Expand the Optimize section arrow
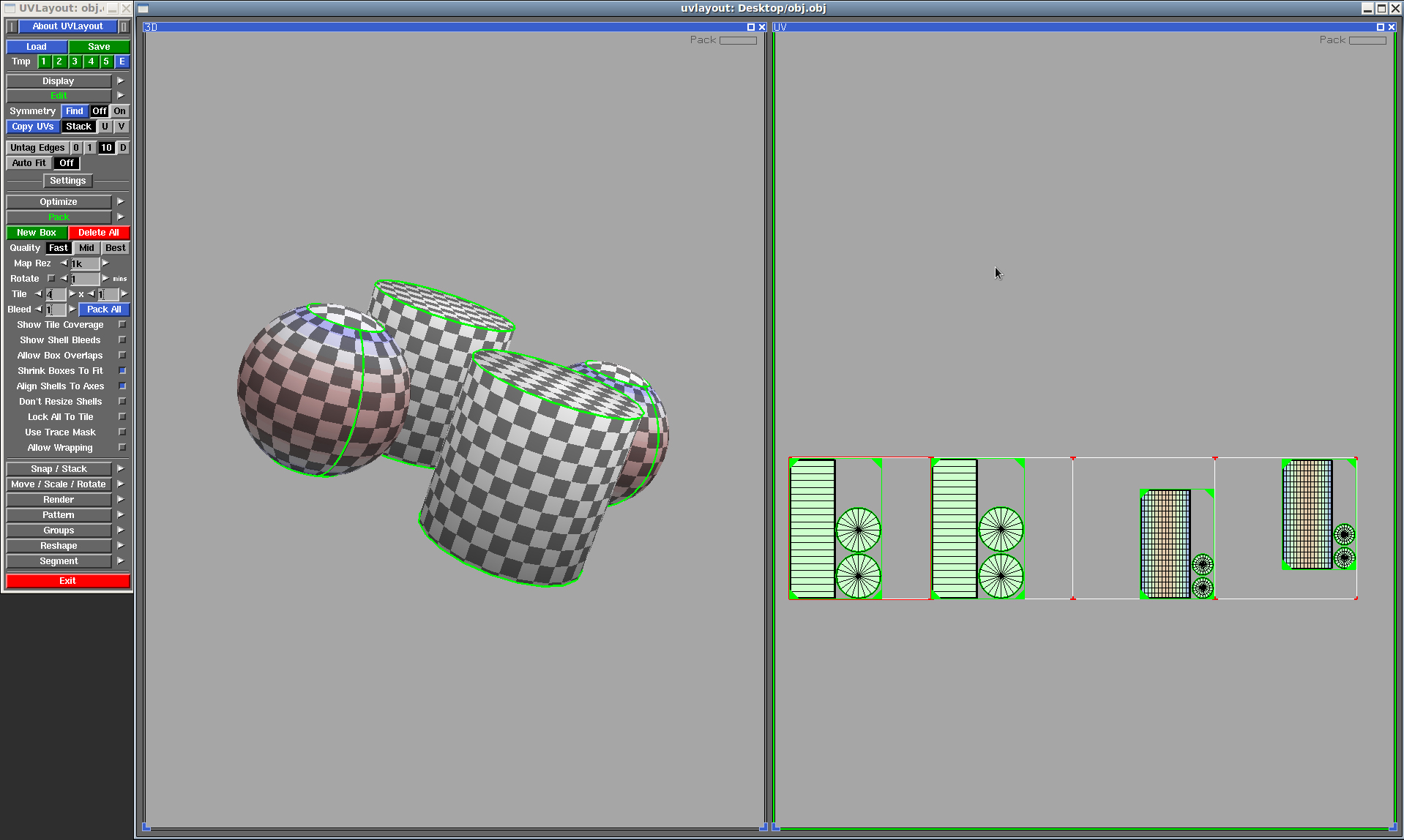The image size is (1404, 840). pos(121,202)
